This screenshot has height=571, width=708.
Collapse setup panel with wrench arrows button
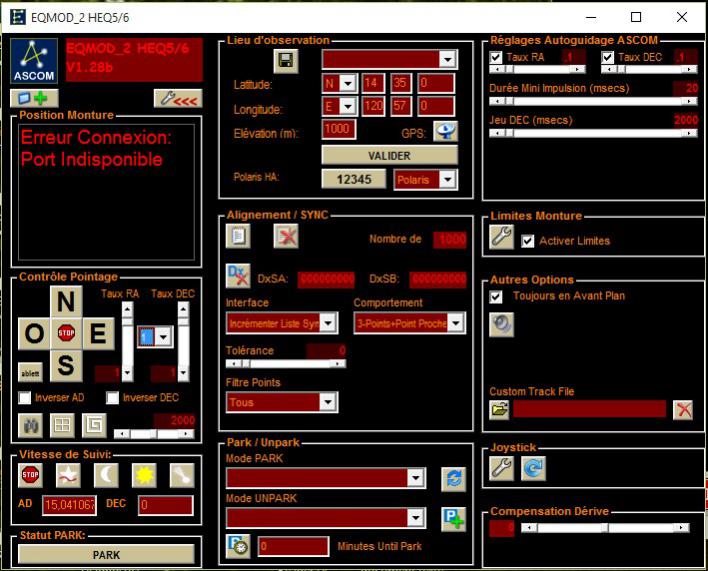(x=178, y=98)
